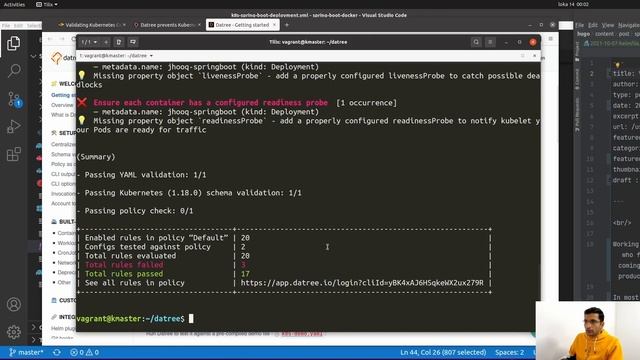Click the terminal command prompt line
This screenshot has width=640, height=360.
coord(135,319)
